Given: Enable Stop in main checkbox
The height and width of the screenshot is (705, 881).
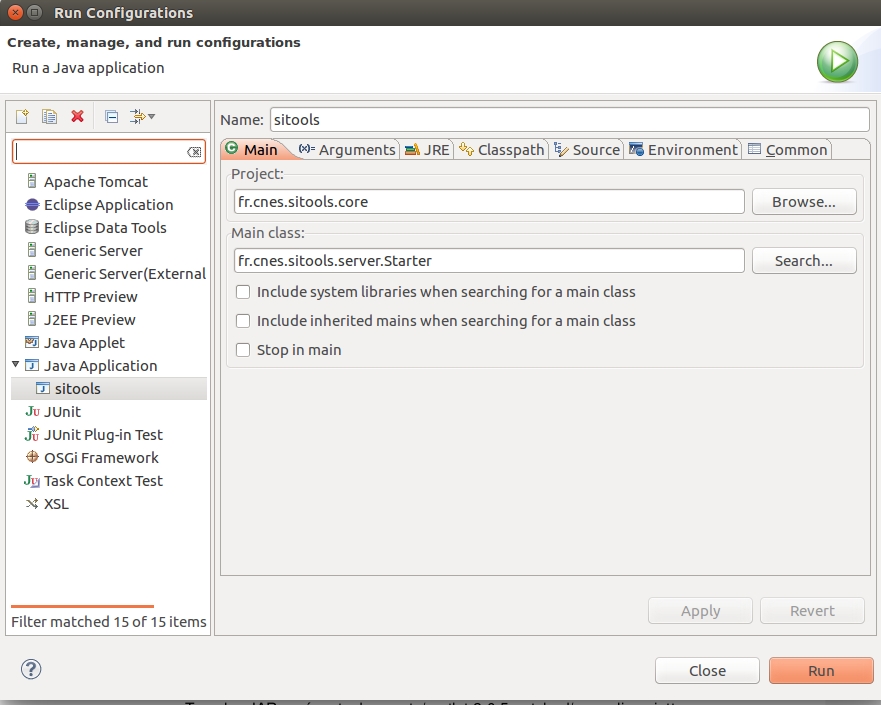Looking at the screenshot, I should (x=243, y=350).
